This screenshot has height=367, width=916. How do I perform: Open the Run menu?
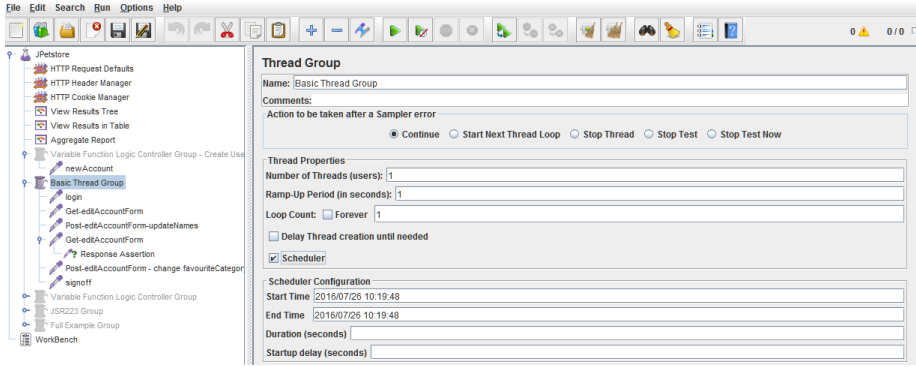[102, 8]
